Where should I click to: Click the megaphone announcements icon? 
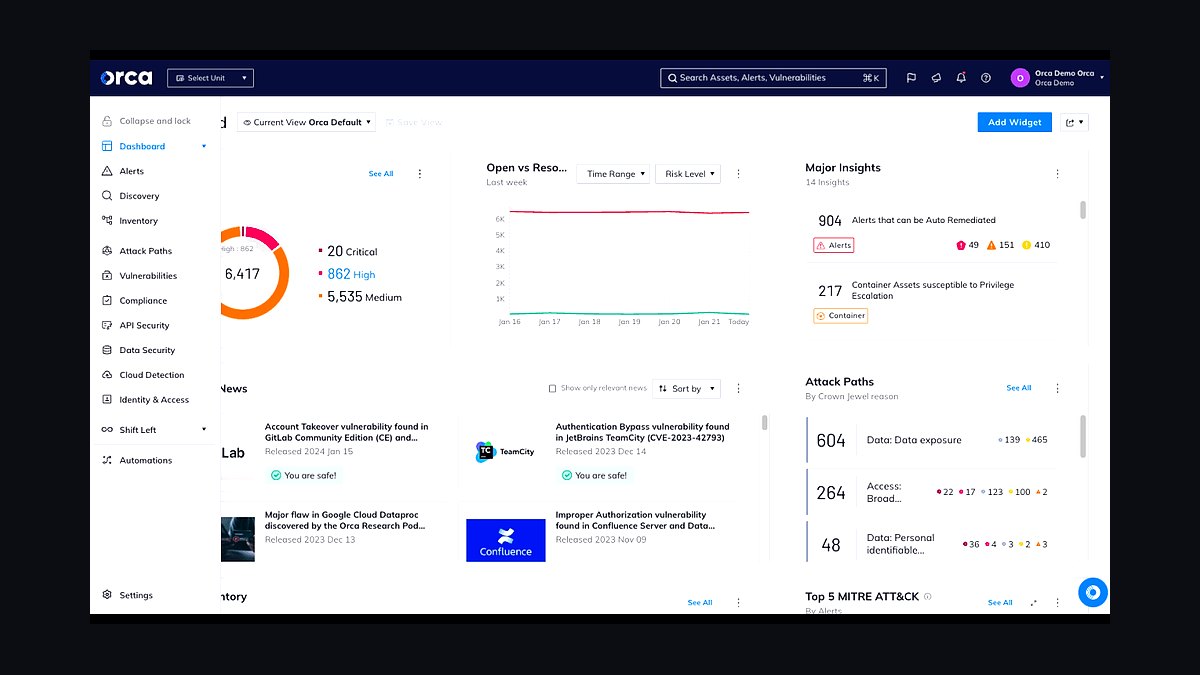pos(936,78)
